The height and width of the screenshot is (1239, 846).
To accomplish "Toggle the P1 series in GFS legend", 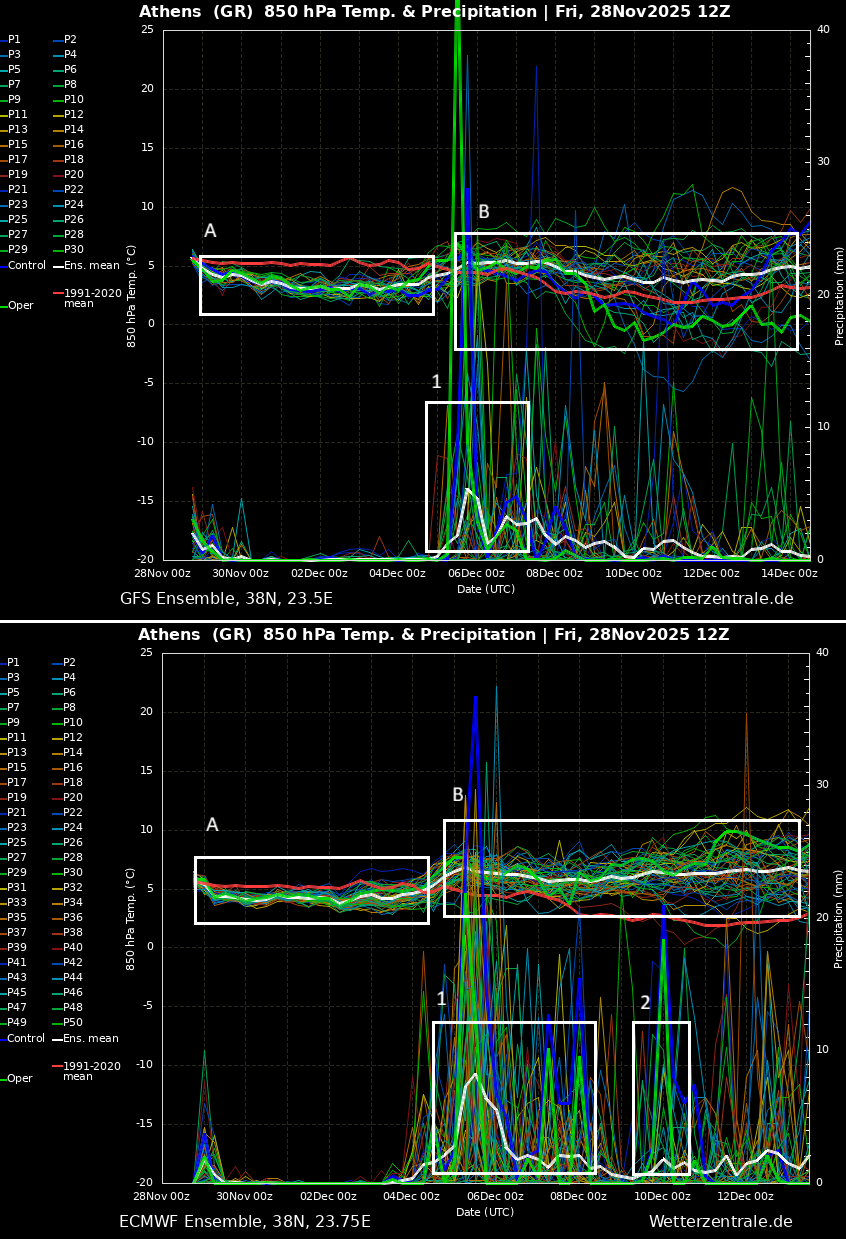I will (14, 40).
